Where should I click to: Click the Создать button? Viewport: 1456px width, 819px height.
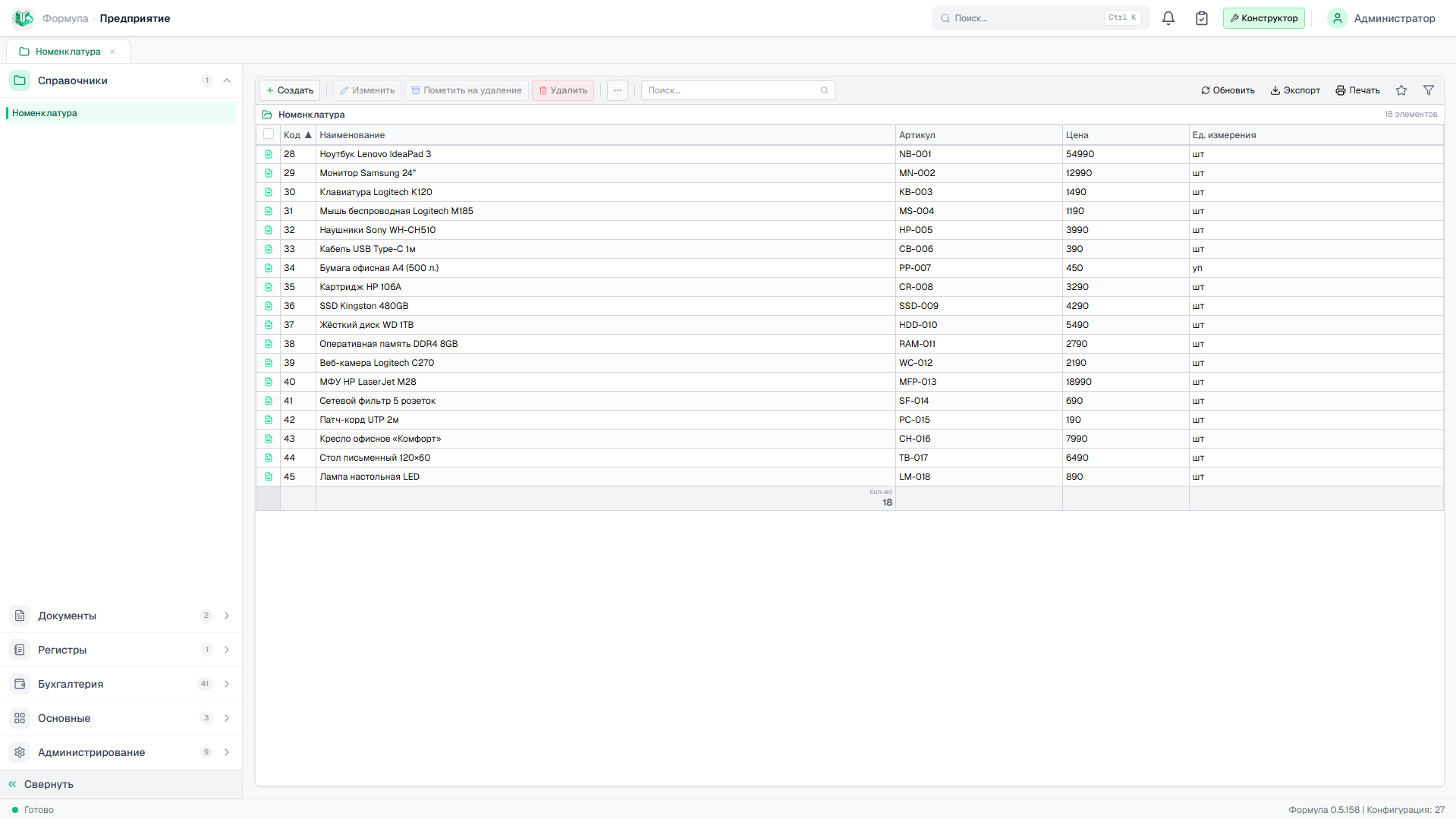pos(290,90)
